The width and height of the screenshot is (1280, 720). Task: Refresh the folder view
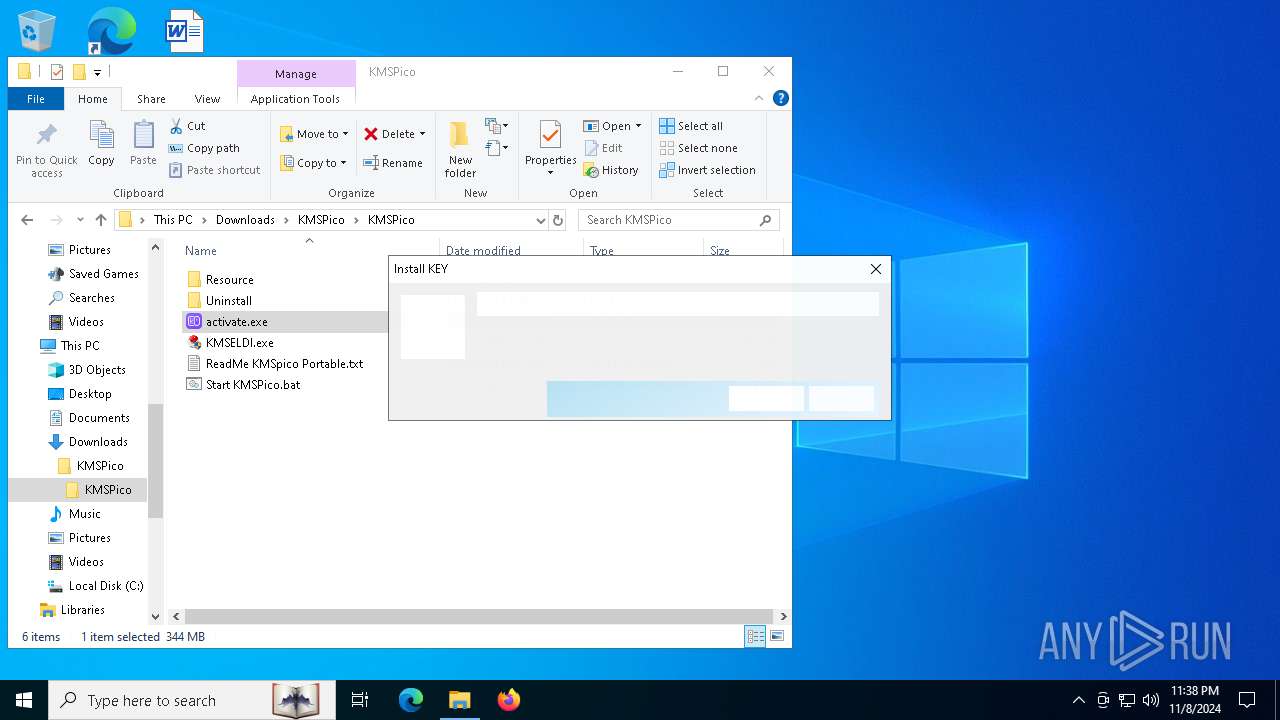558,220
